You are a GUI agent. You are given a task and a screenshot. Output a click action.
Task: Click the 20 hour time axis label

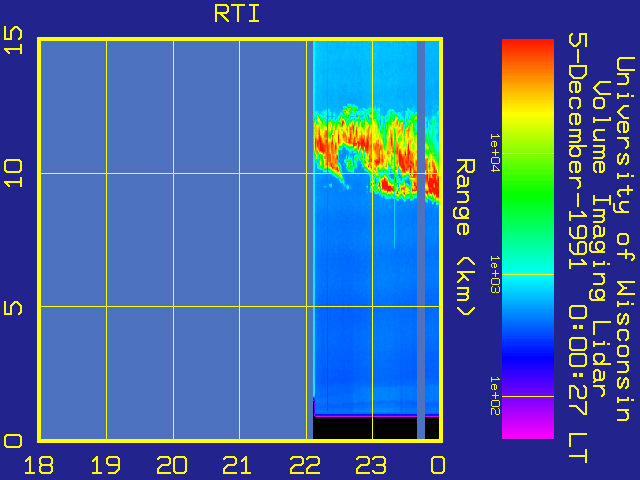pos(172,465)
